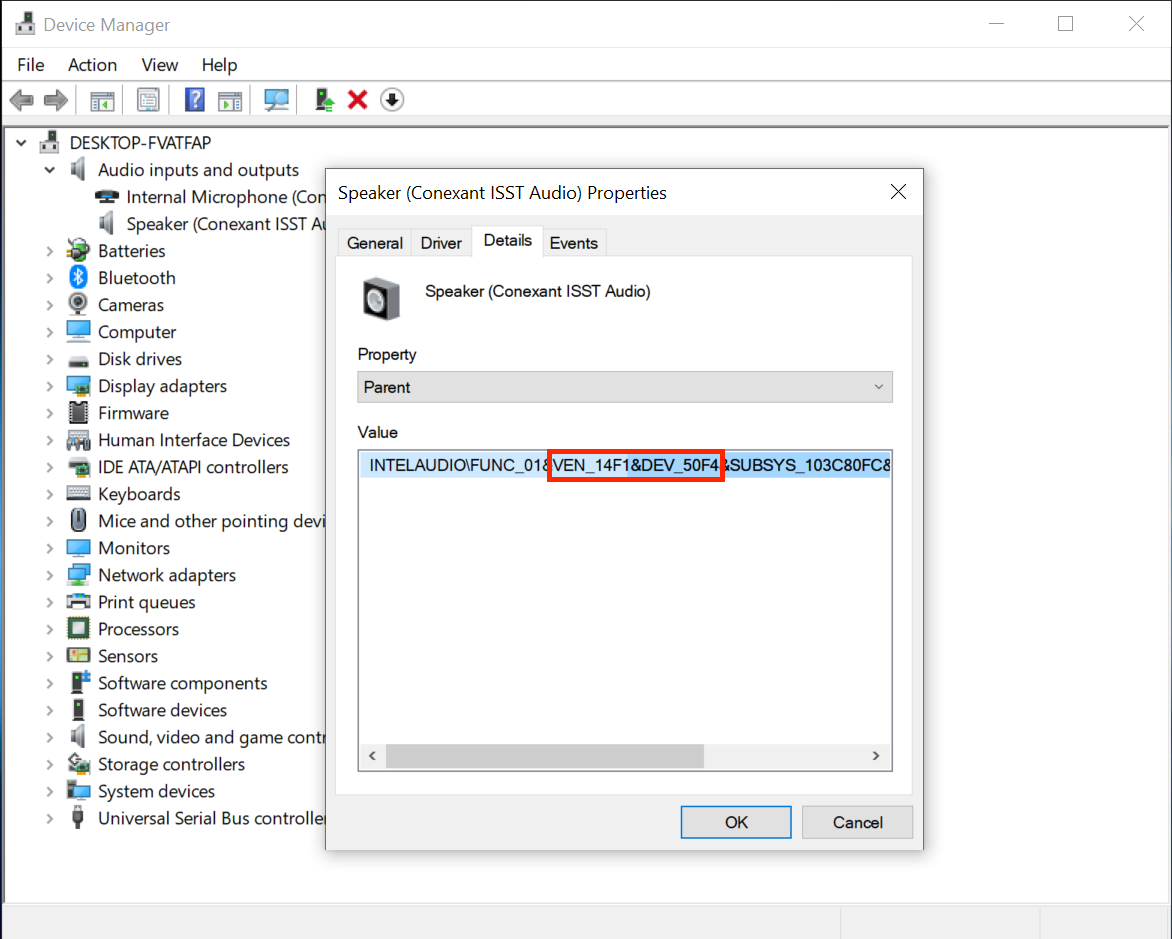1172x939 pixels.
Task: Click the Help toolbar icon
Action: tap(195, 100)
